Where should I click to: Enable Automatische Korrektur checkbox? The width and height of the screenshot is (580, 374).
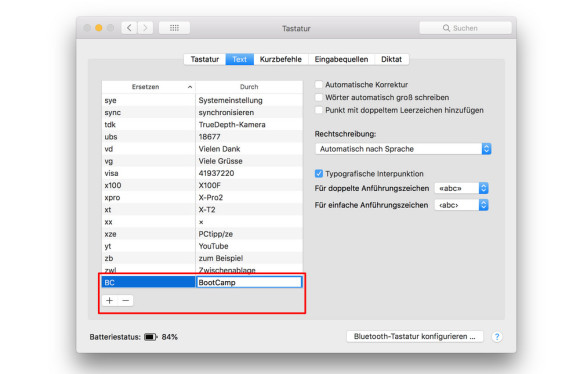[x=318, y=84]
